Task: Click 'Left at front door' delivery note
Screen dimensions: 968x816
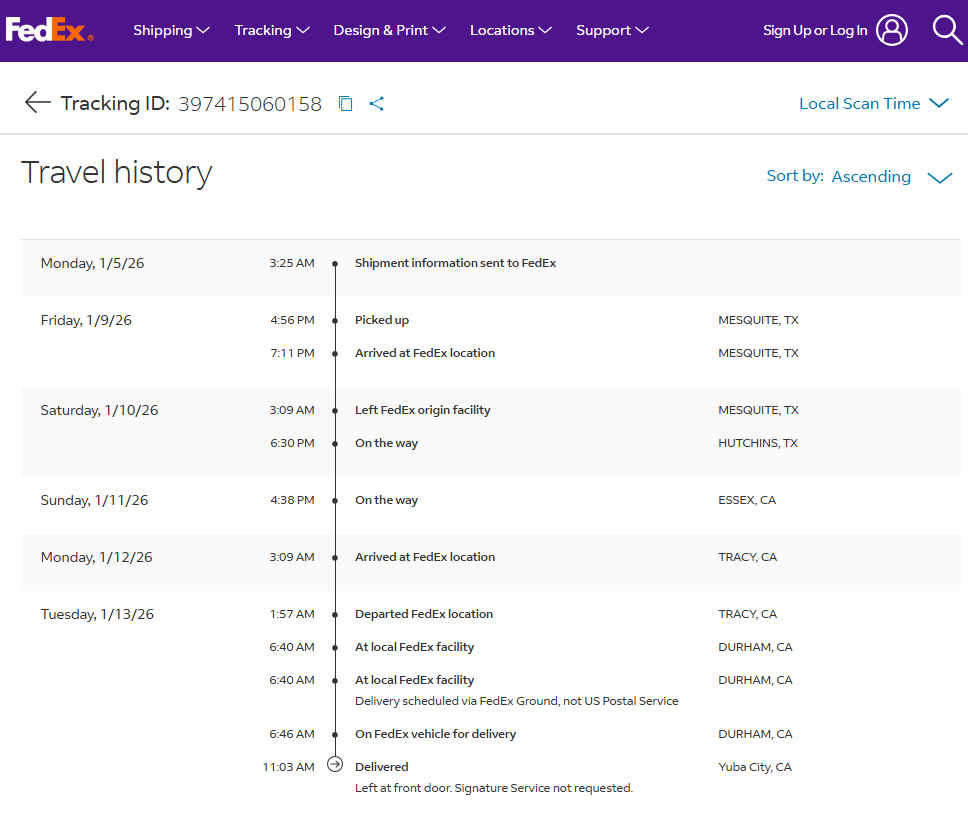Action: point(494,788)
